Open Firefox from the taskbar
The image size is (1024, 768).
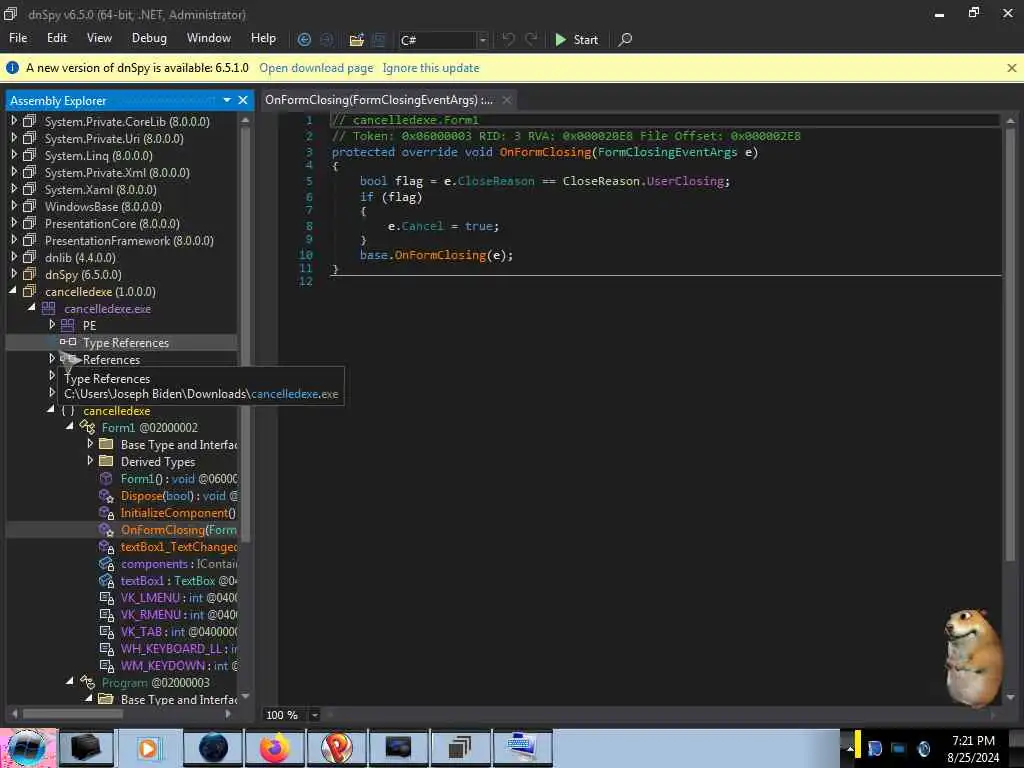tap(275, 748)
